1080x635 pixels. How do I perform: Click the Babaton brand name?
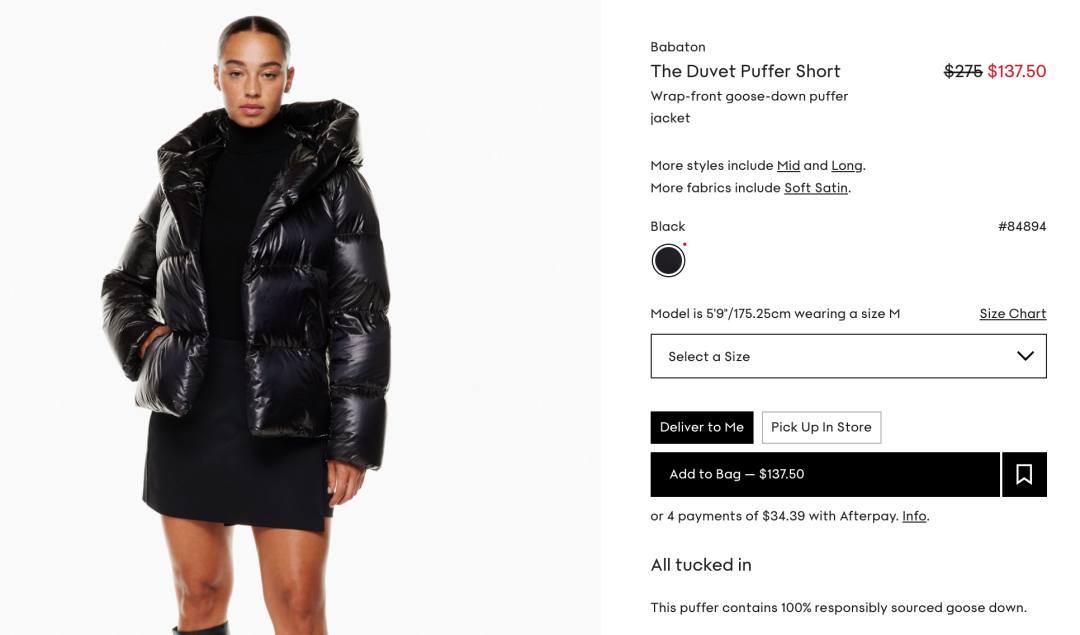(x=678, y=47)
